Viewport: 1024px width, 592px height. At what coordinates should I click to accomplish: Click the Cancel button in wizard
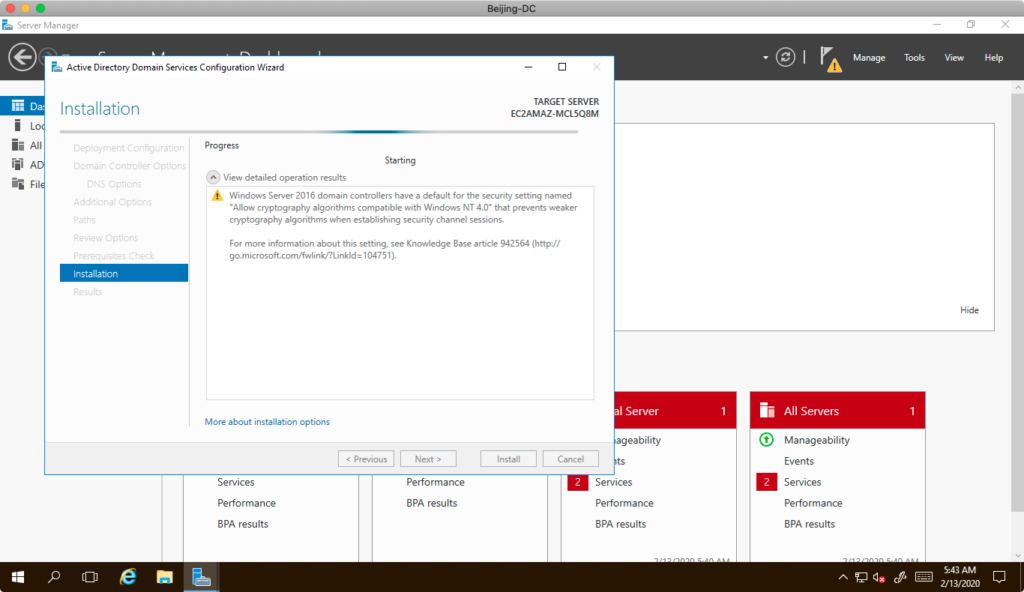coord(570,459)
